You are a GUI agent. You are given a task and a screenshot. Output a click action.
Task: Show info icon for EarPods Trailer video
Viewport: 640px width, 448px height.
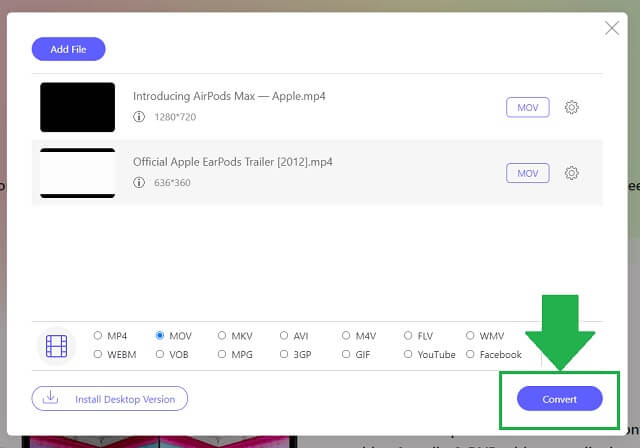(139, 182)
